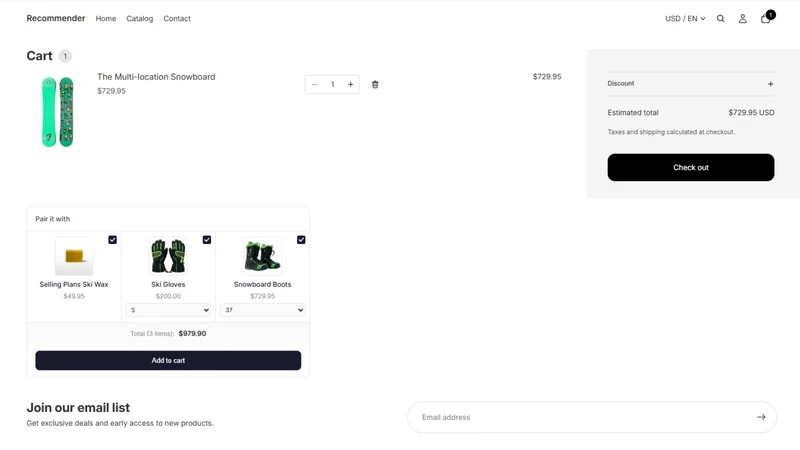Screen dimensions: 800x450
Task: Open the Ski Gloves title link
Action: click(168, 284)
